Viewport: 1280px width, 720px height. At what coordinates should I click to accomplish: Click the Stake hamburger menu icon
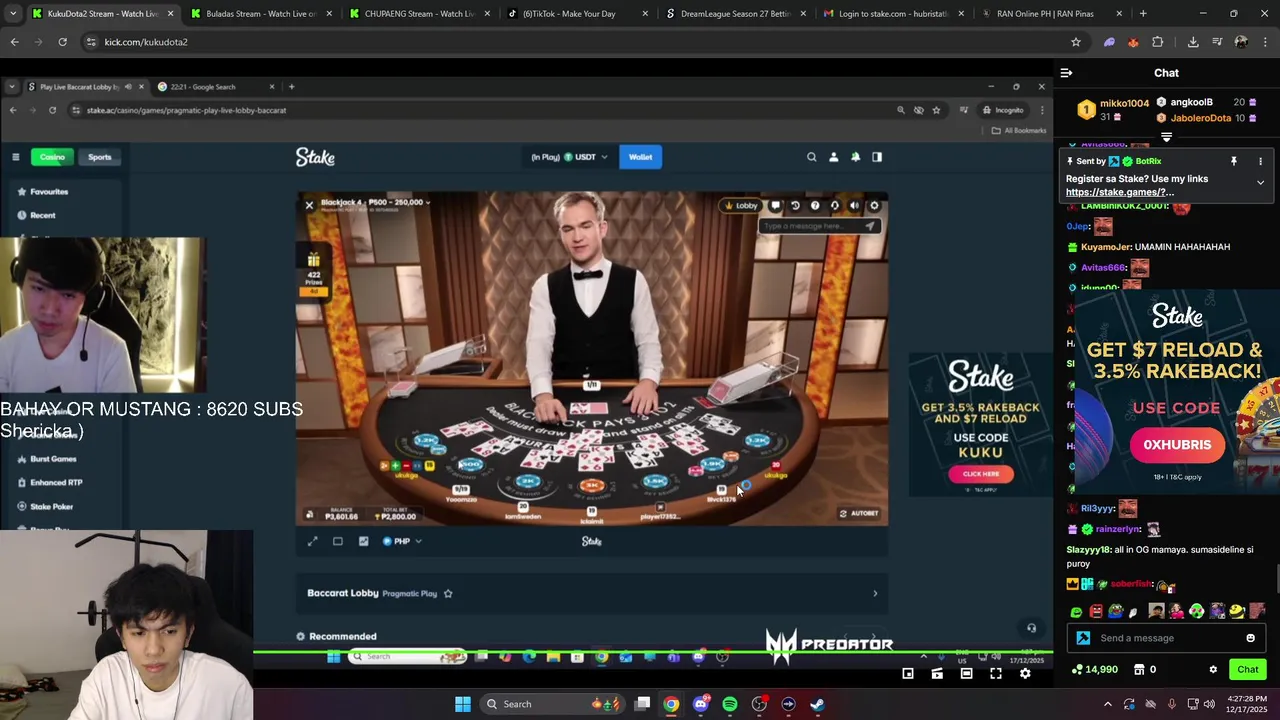15,157
